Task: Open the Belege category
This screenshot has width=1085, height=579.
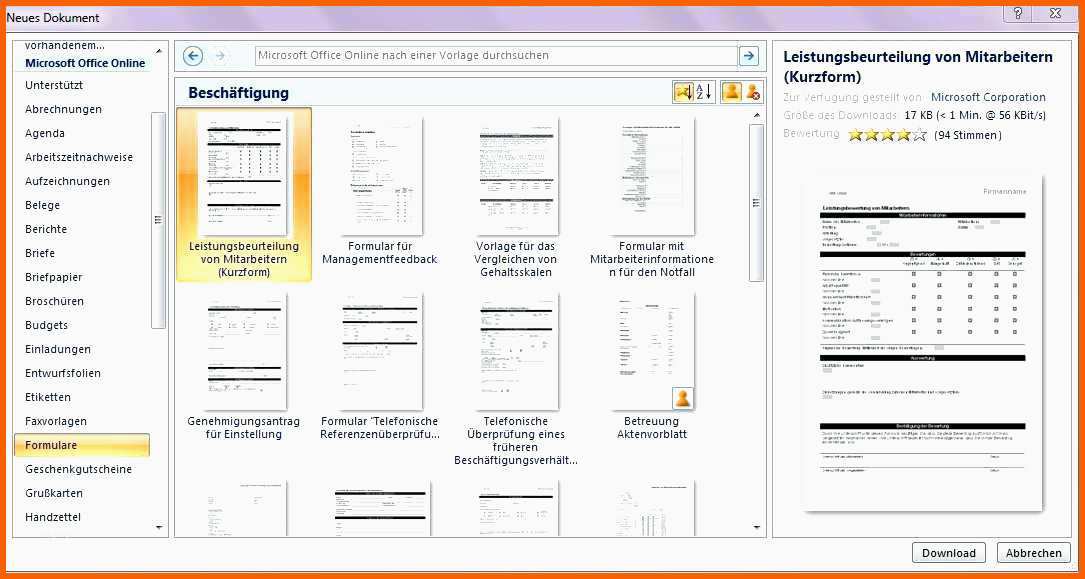Action: coord(42,205)
